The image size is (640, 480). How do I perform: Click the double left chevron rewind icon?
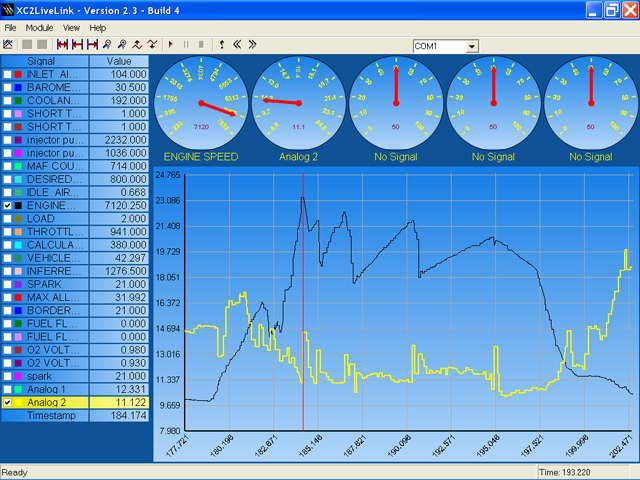coord(238,45)
